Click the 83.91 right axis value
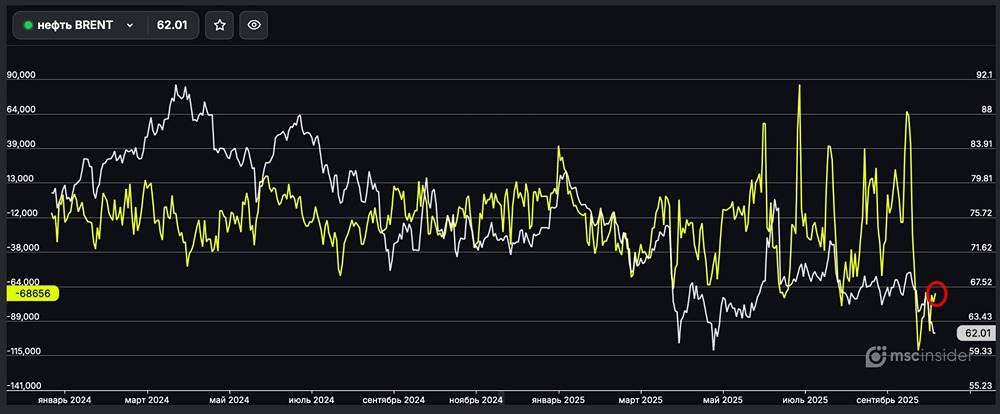 click(x=982, y=144)
